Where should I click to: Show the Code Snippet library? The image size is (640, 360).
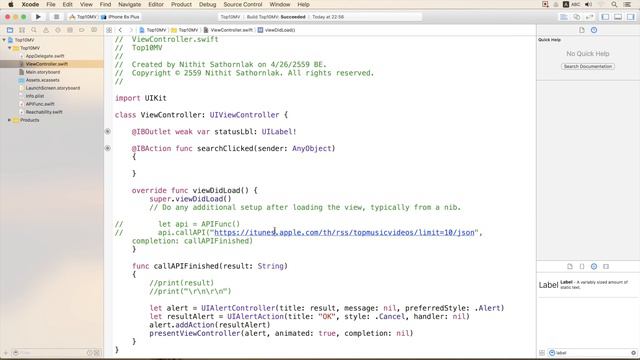pos(582,267)
